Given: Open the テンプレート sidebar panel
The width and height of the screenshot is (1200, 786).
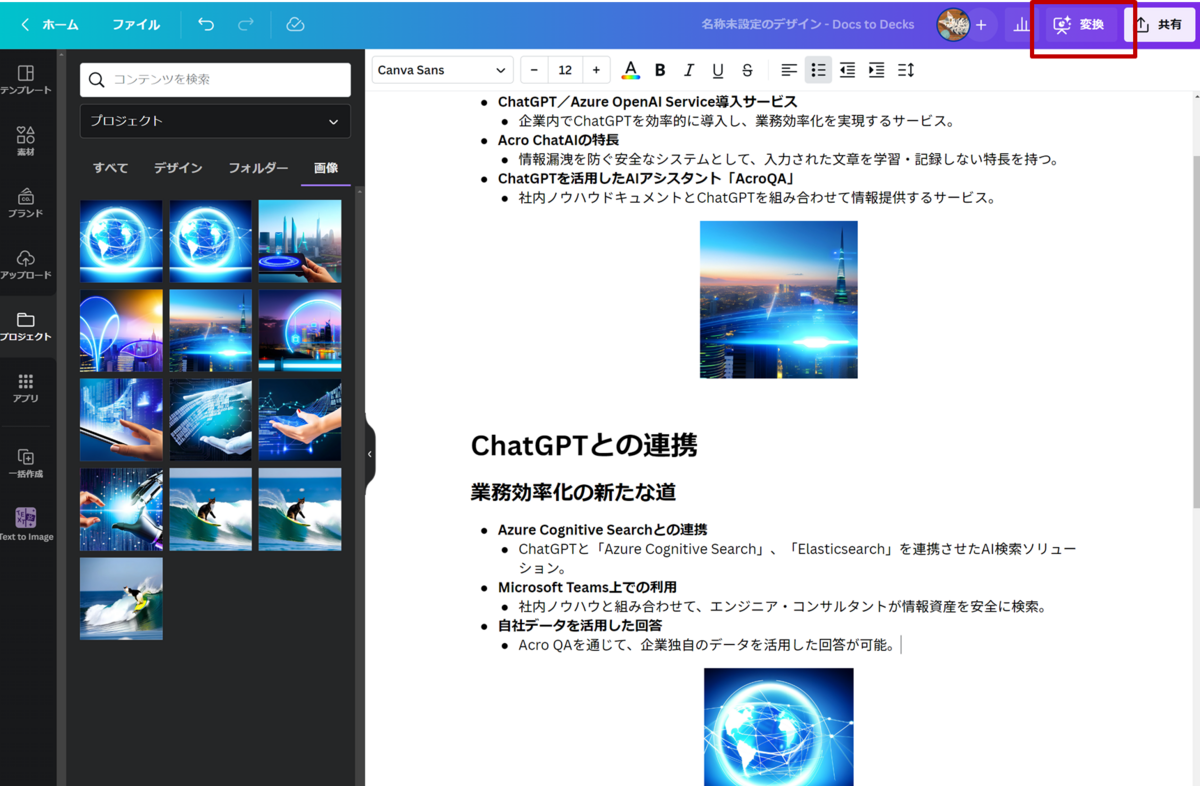Looking at the screenshot, I should (26, 79).
